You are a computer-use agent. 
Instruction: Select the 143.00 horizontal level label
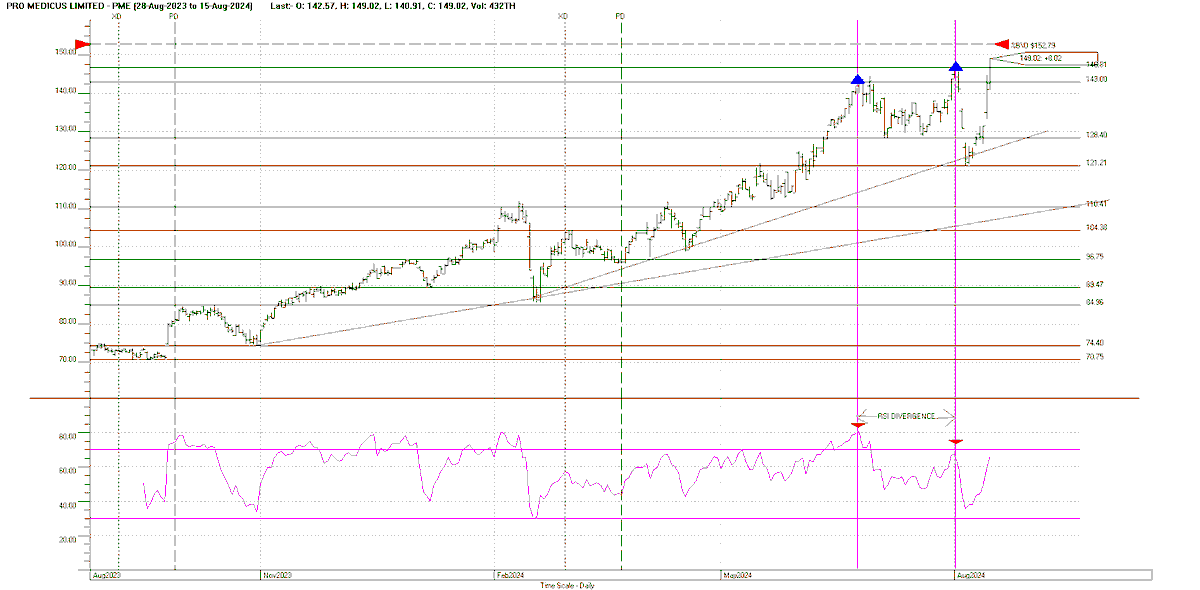1095,79
